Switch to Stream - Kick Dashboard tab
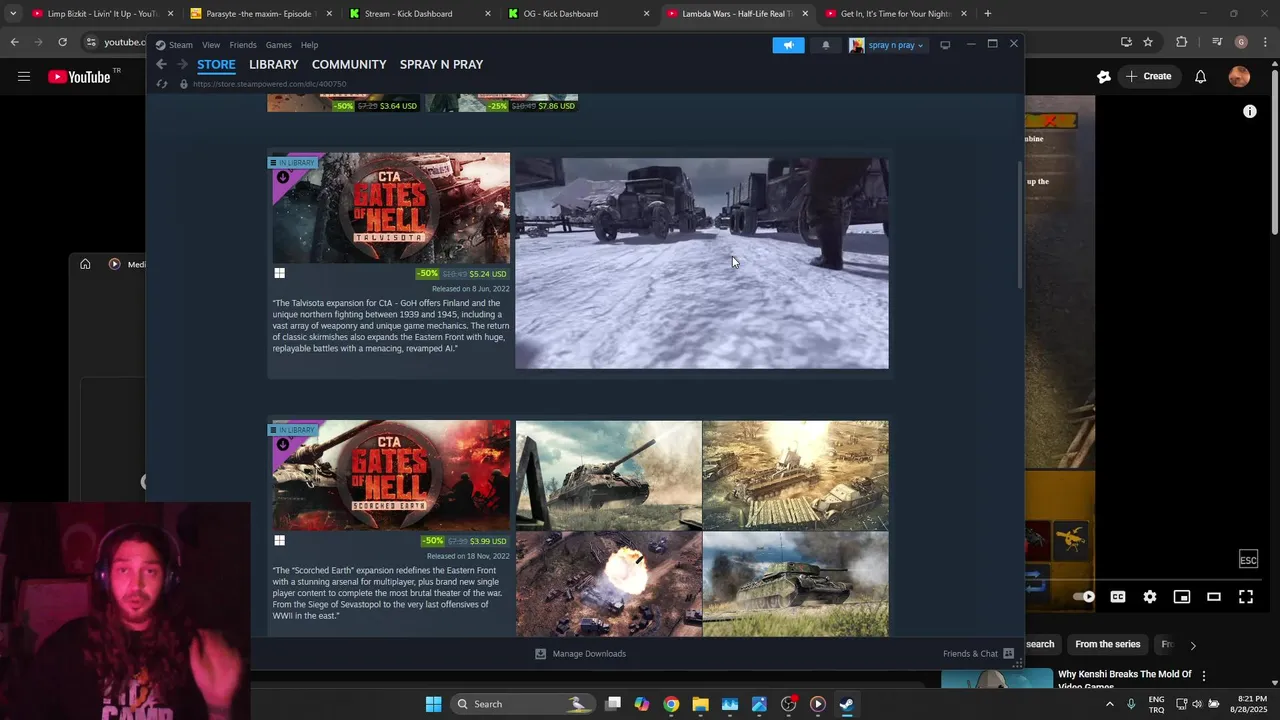The width and height of the screenshot is (1280, 720). coord(420,14)
